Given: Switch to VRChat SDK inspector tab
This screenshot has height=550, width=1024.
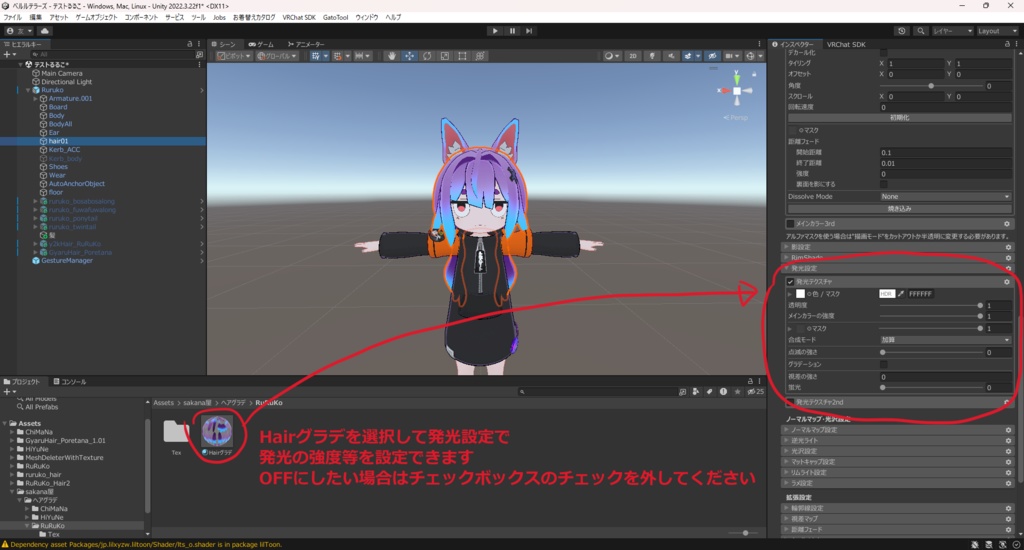Looking at the screenshot, I should (846, 44).
